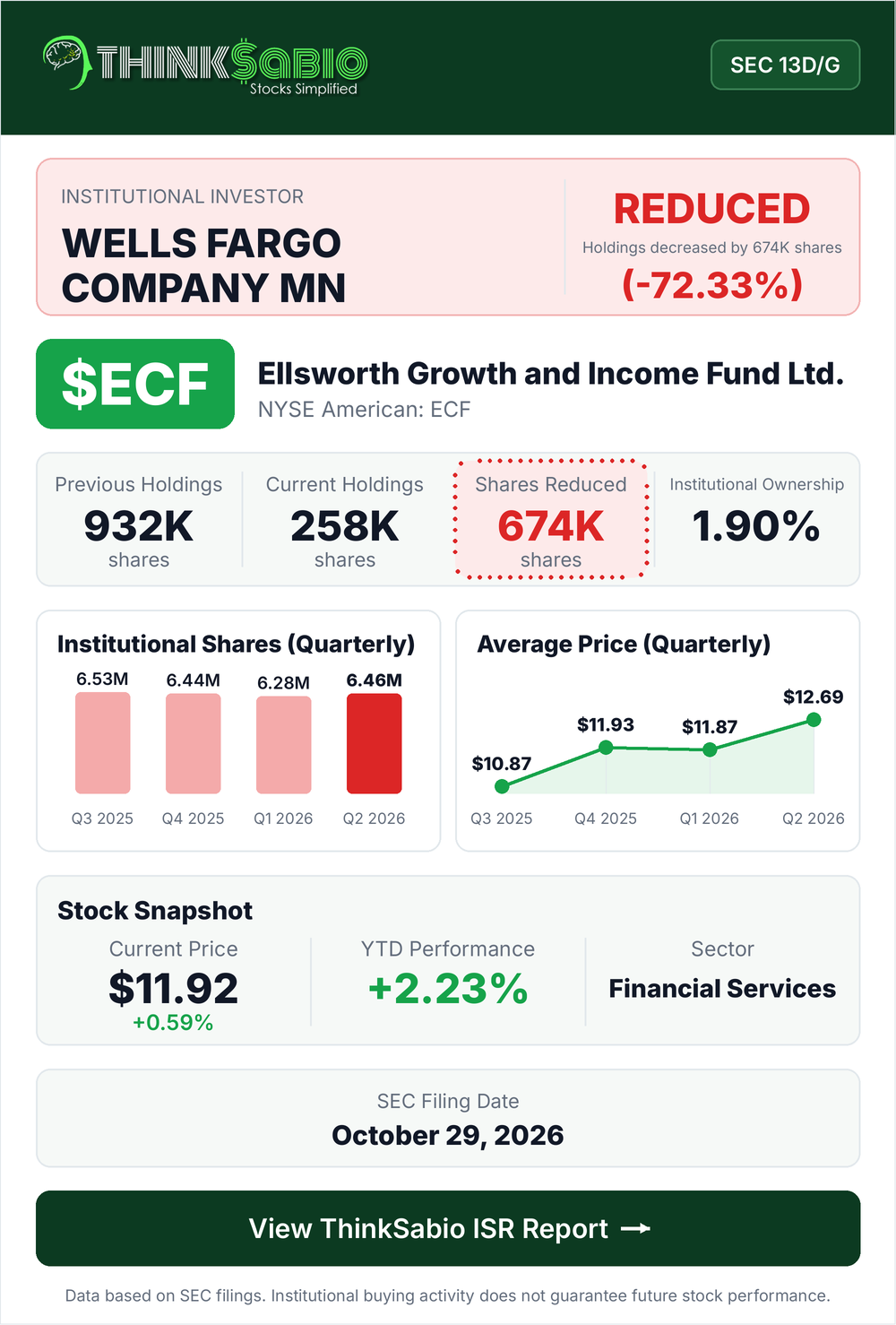Click the $11.93 Q4 2025 data point
Screen dimensions: 896x1325
click(606, 747)
